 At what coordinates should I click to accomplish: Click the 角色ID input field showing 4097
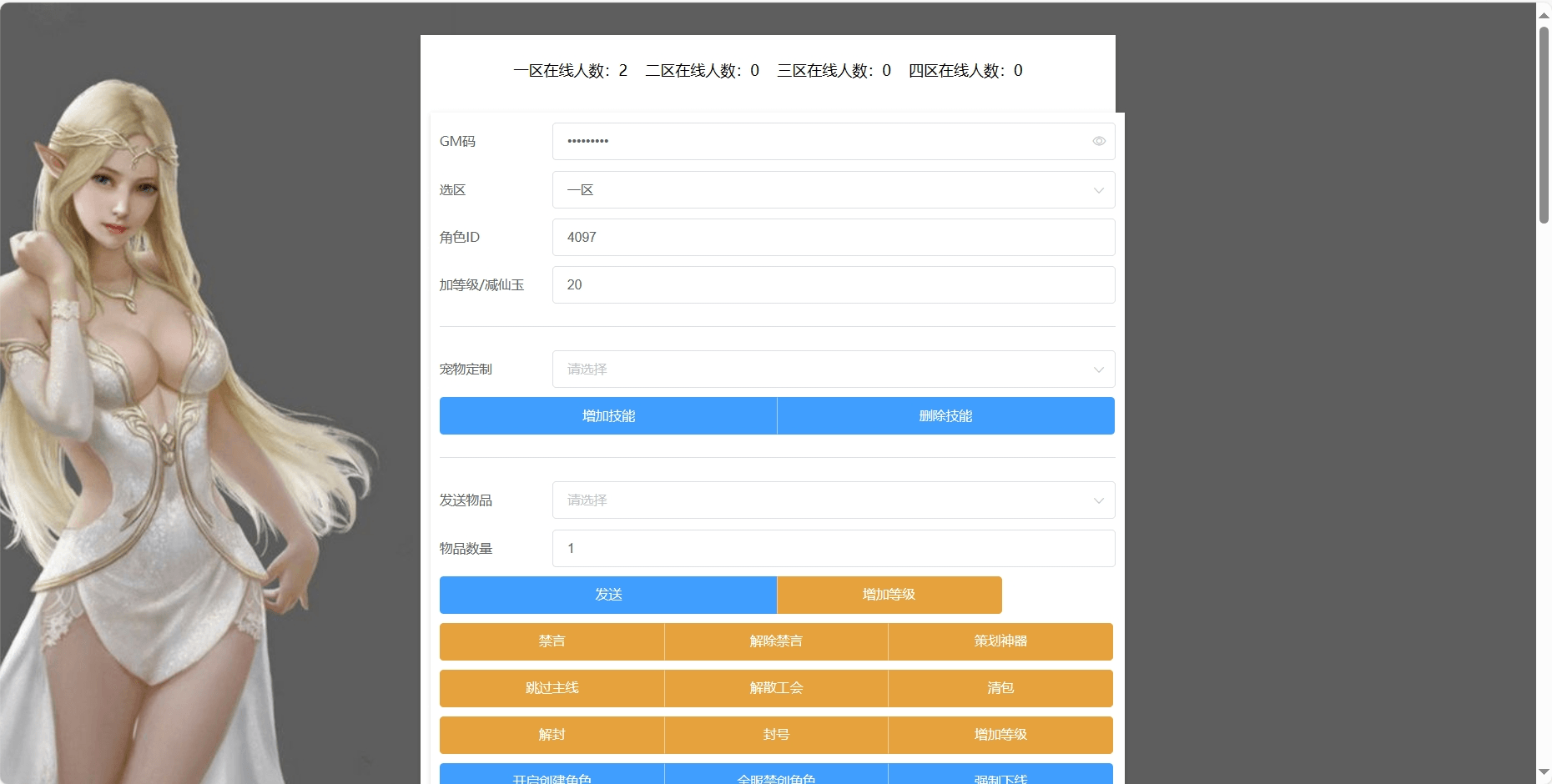833,237
